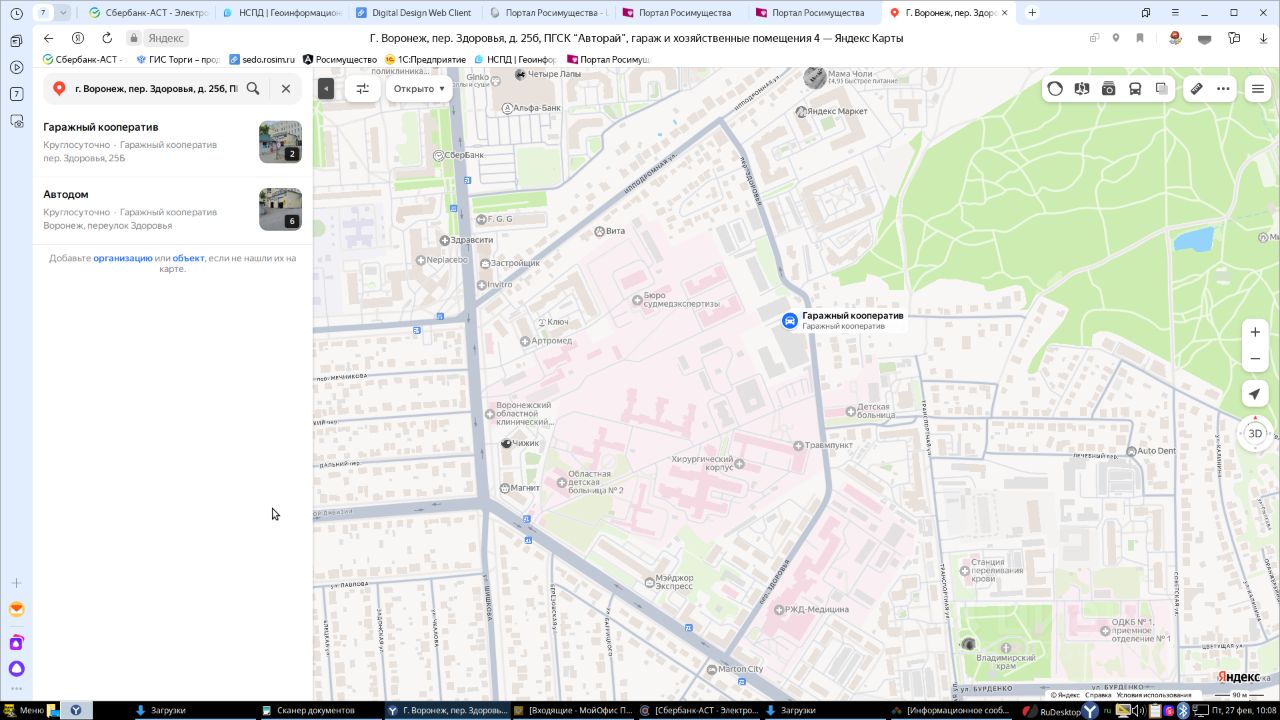Open the "Меню" start menu in taskbar
The height and width of the screenshot is (720, 1280).
[x=24, y=710]
